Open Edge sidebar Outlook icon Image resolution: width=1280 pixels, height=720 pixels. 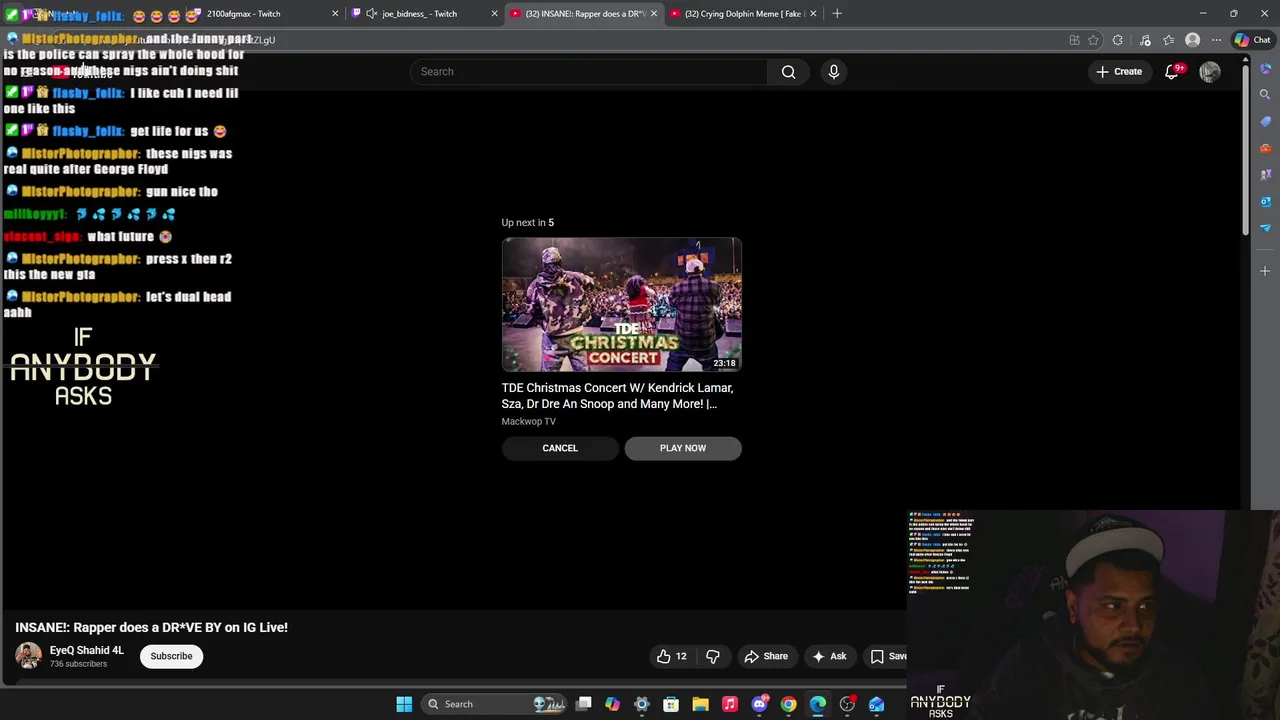(1265, 201)
